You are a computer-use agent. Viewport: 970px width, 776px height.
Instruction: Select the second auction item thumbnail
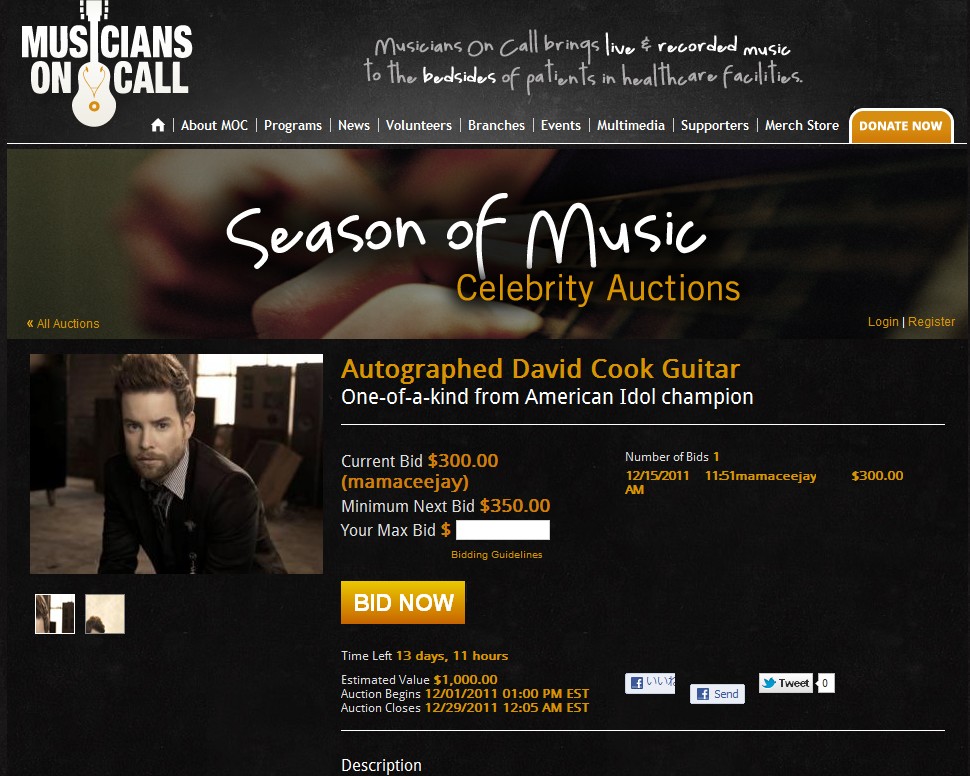[x=105, y=614]
